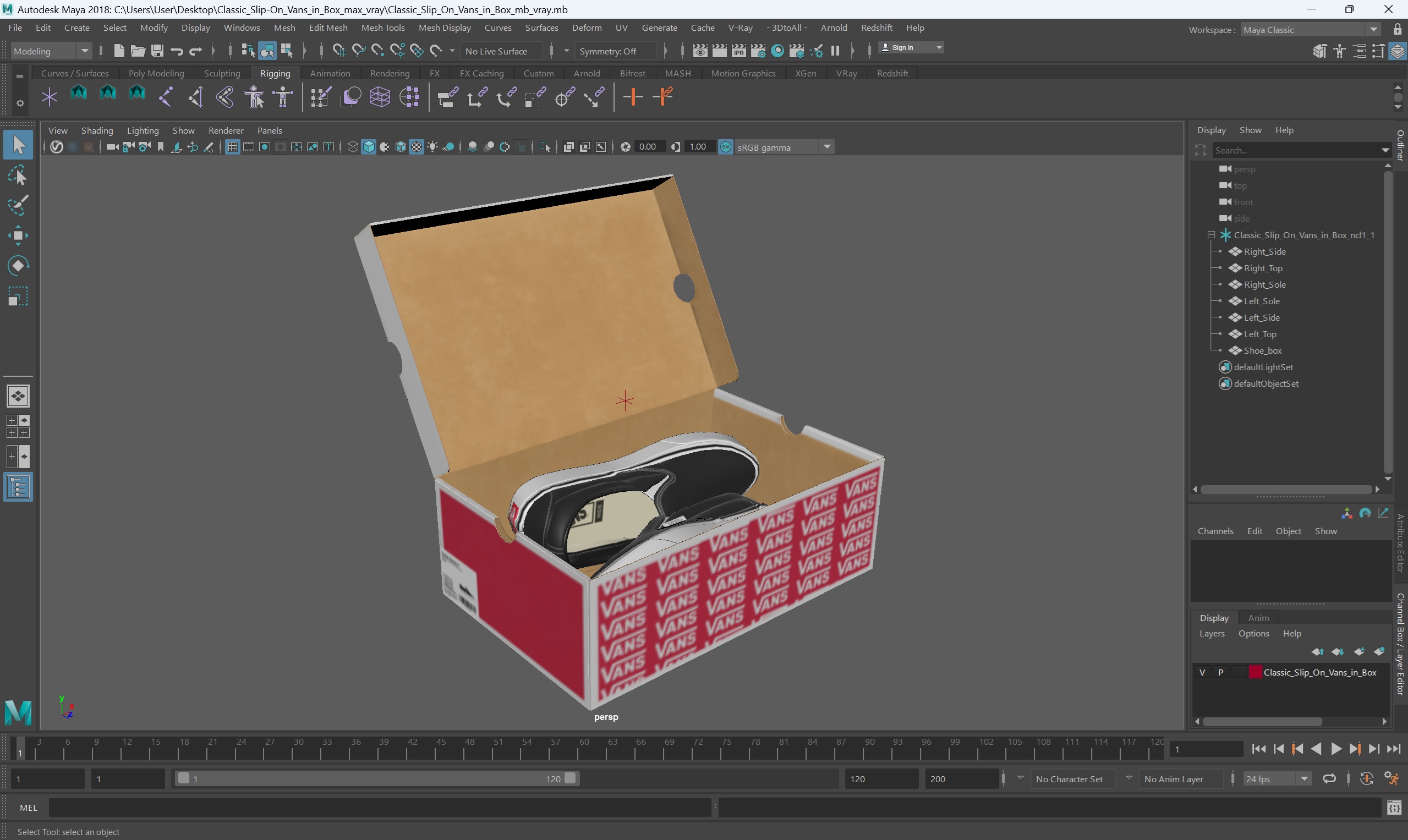
Task: Click the Outliner search field
Action: 1299,150
